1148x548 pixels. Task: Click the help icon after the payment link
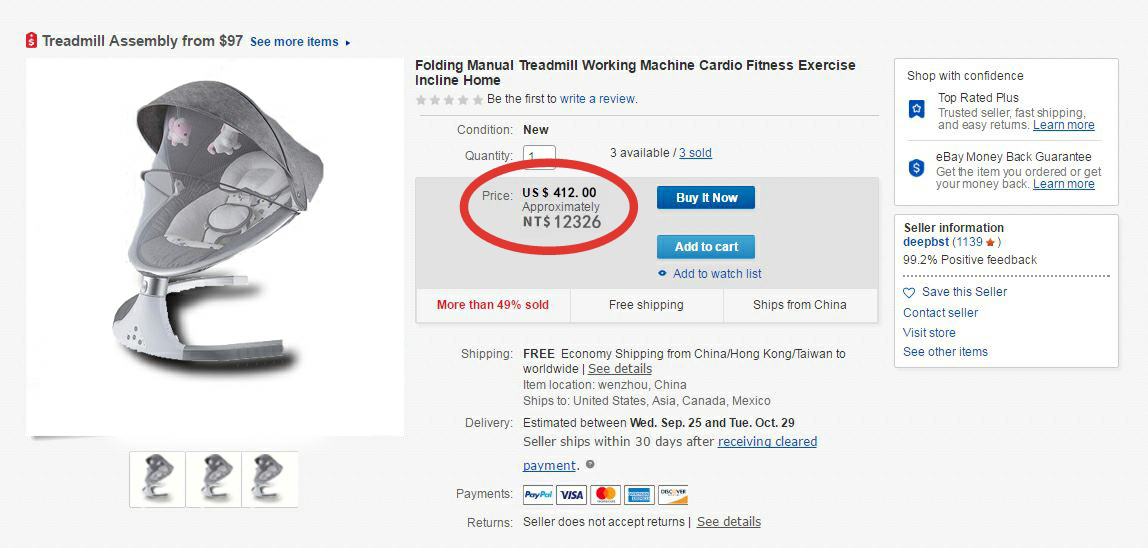(x=590, y=464)
